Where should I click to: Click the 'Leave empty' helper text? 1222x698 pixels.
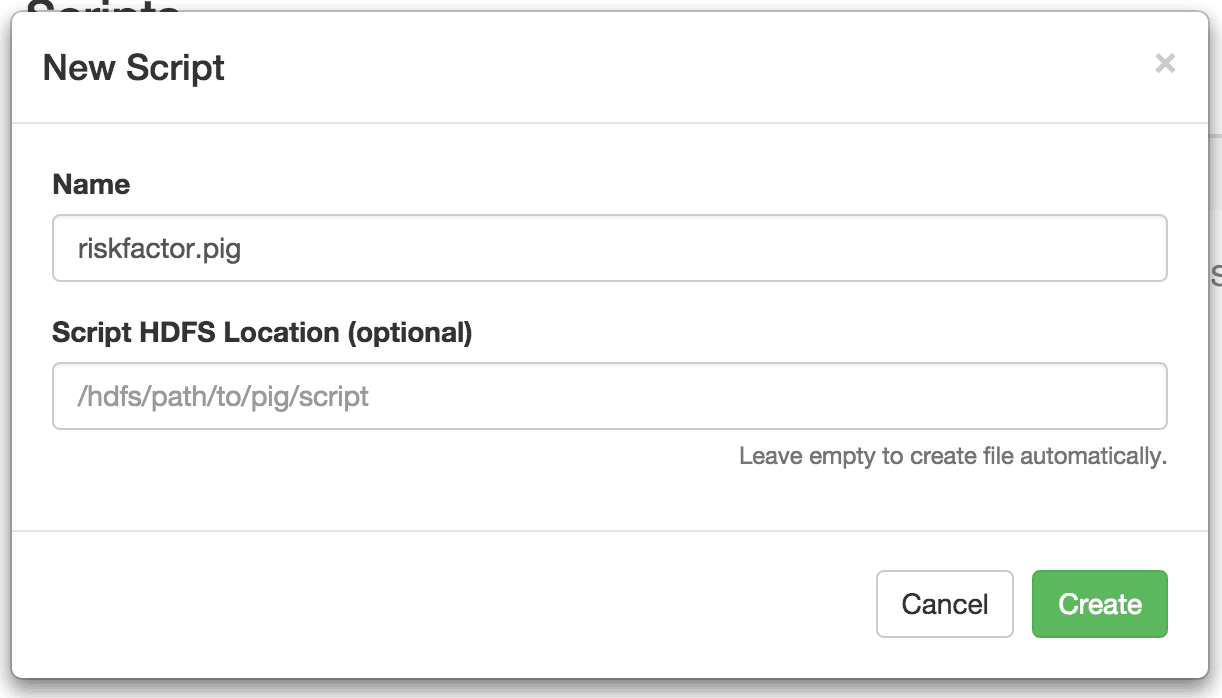click(x=953, y=456)
